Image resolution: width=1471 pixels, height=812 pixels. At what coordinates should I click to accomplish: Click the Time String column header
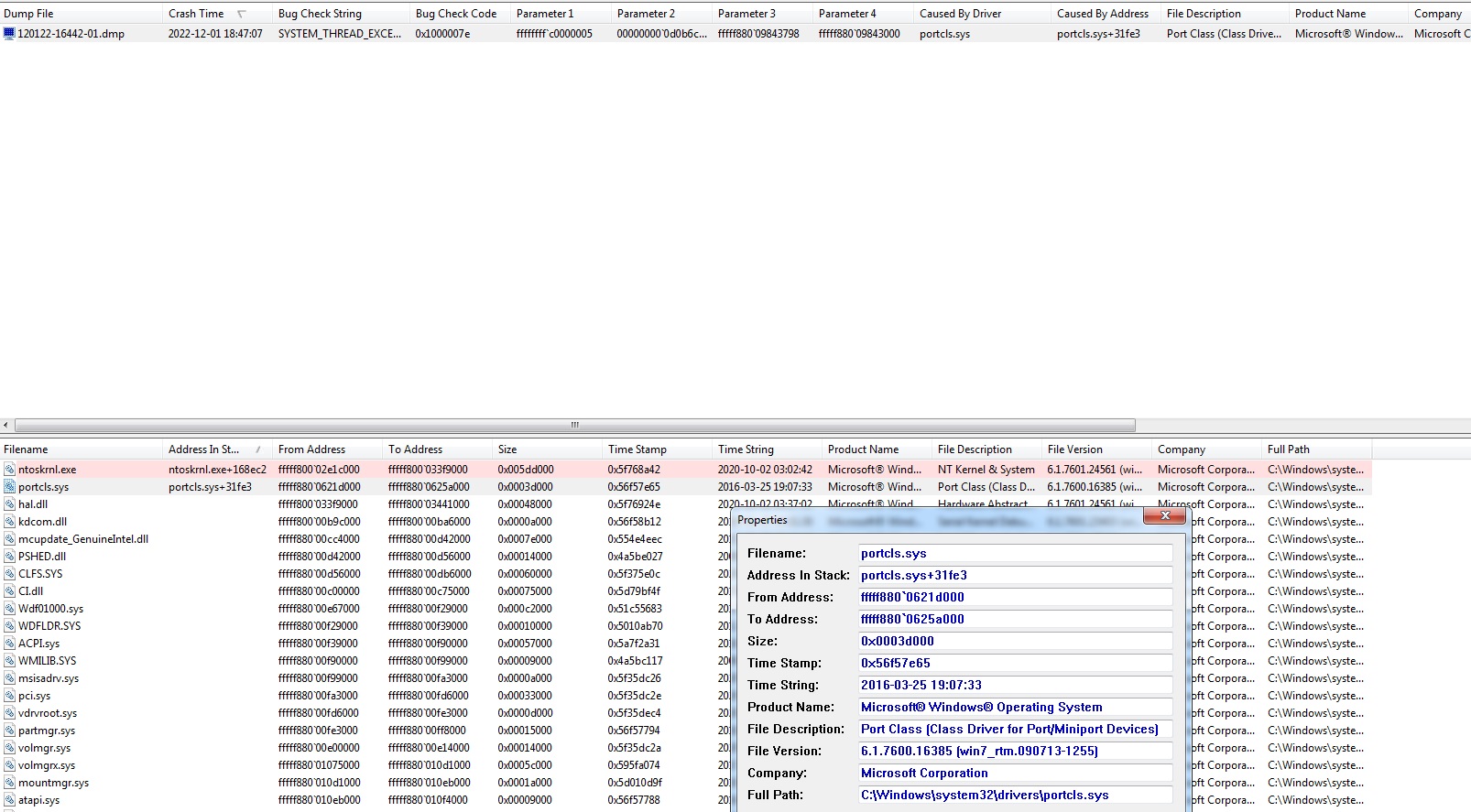point(768,449)
